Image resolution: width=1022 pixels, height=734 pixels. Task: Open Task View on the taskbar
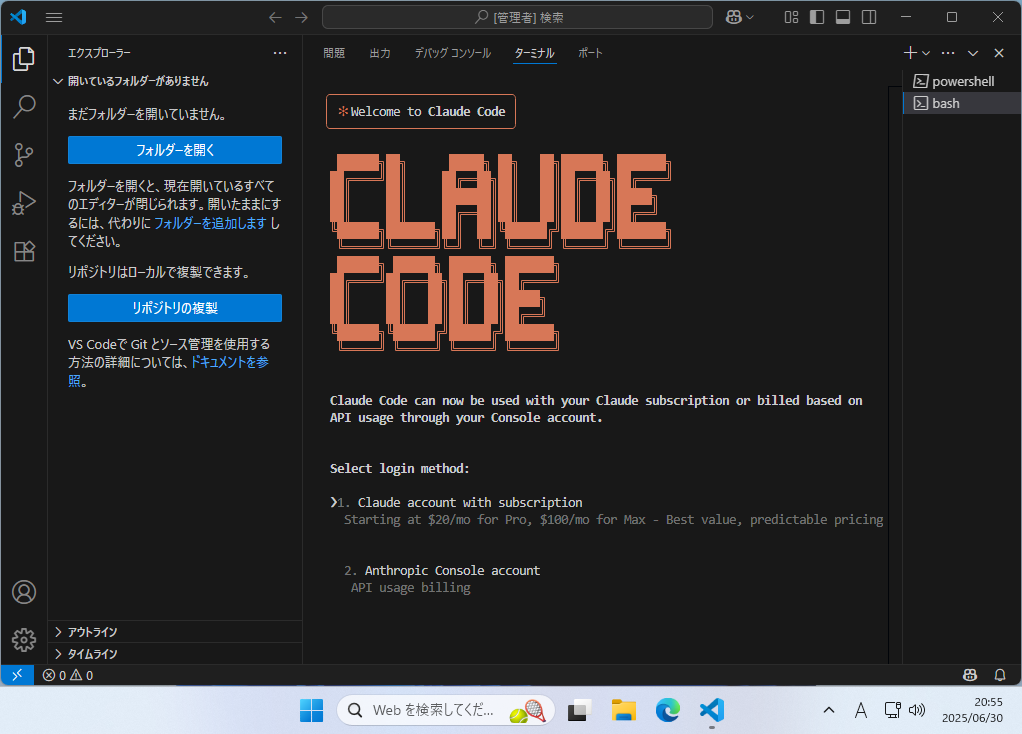click(x=579, y=711)
